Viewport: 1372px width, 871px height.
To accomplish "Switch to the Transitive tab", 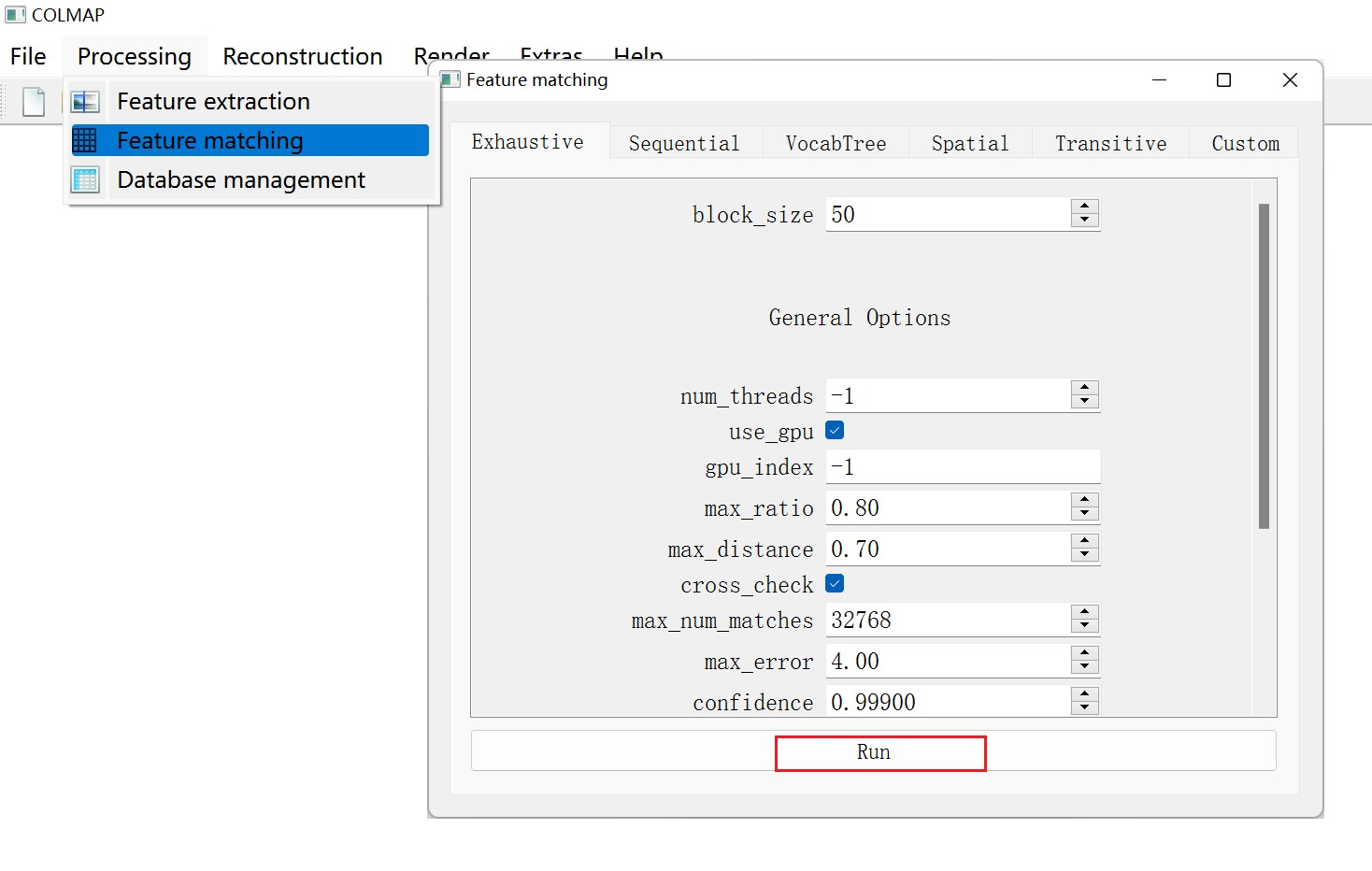I will 1111,143.
